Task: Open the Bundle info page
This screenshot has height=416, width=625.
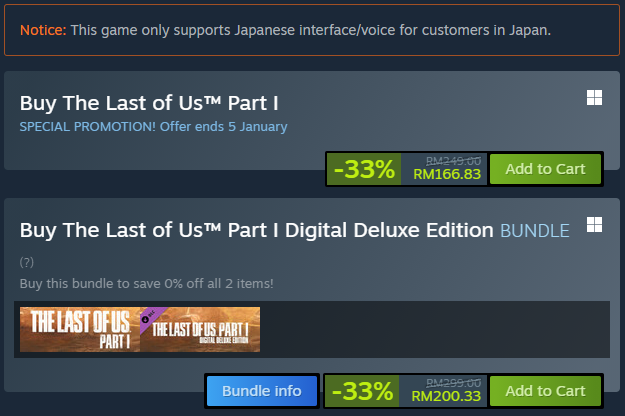Action: (x=262, y=390)
